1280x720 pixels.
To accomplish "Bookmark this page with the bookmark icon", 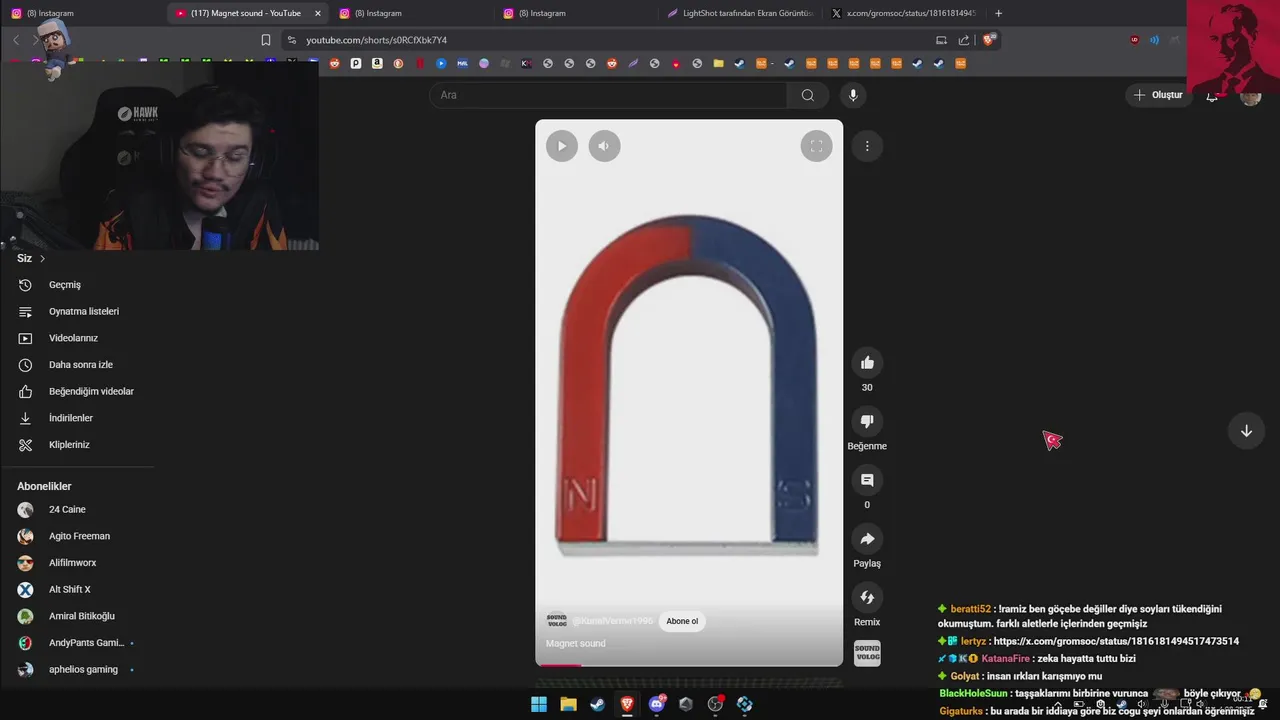I will 266,40.
